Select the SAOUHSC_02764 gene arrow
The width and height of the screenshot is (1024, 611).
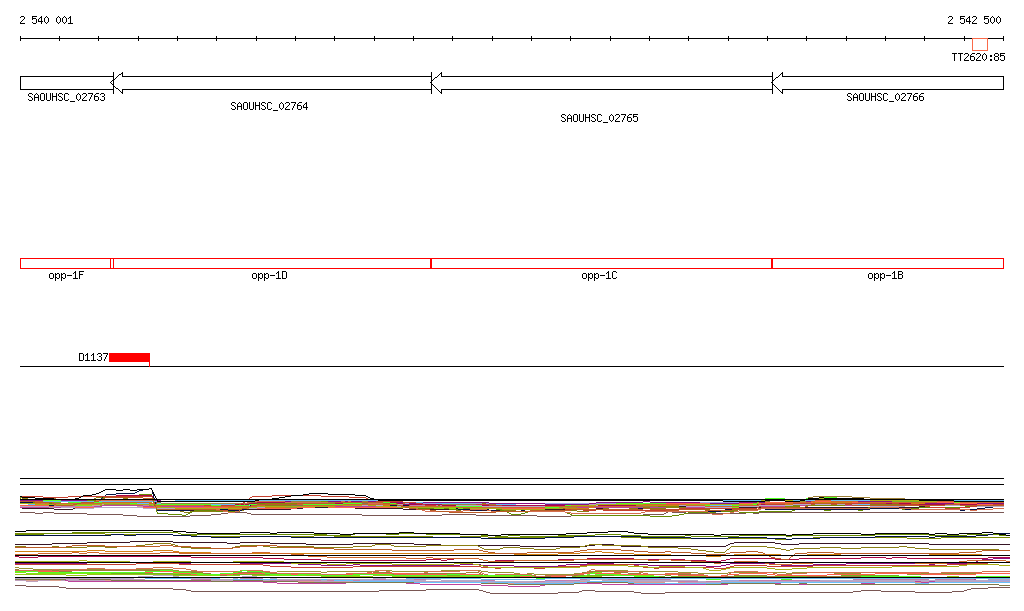(271, 83)
